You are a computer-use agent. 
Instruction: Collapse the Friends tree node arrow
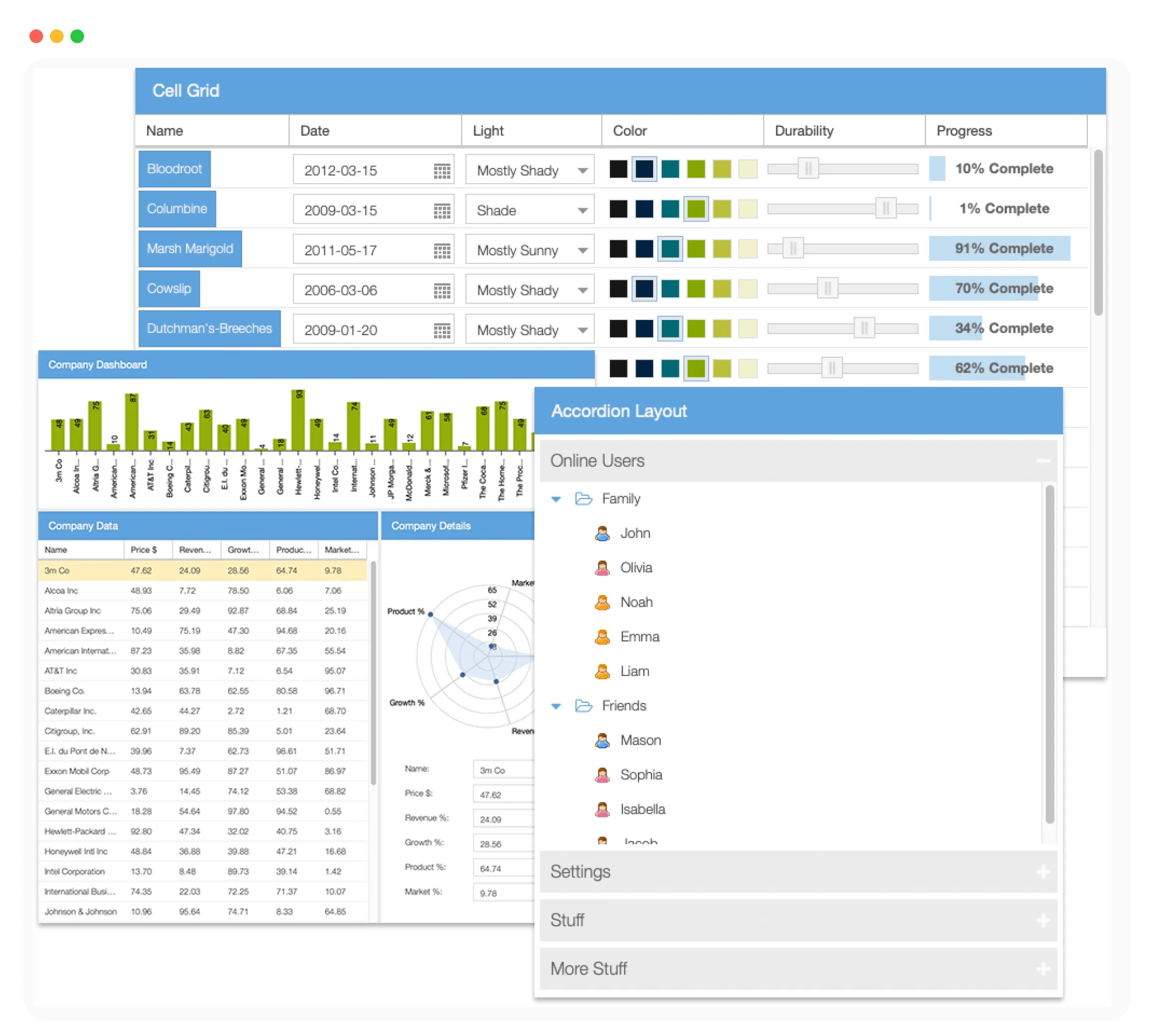tap(556, 706)
